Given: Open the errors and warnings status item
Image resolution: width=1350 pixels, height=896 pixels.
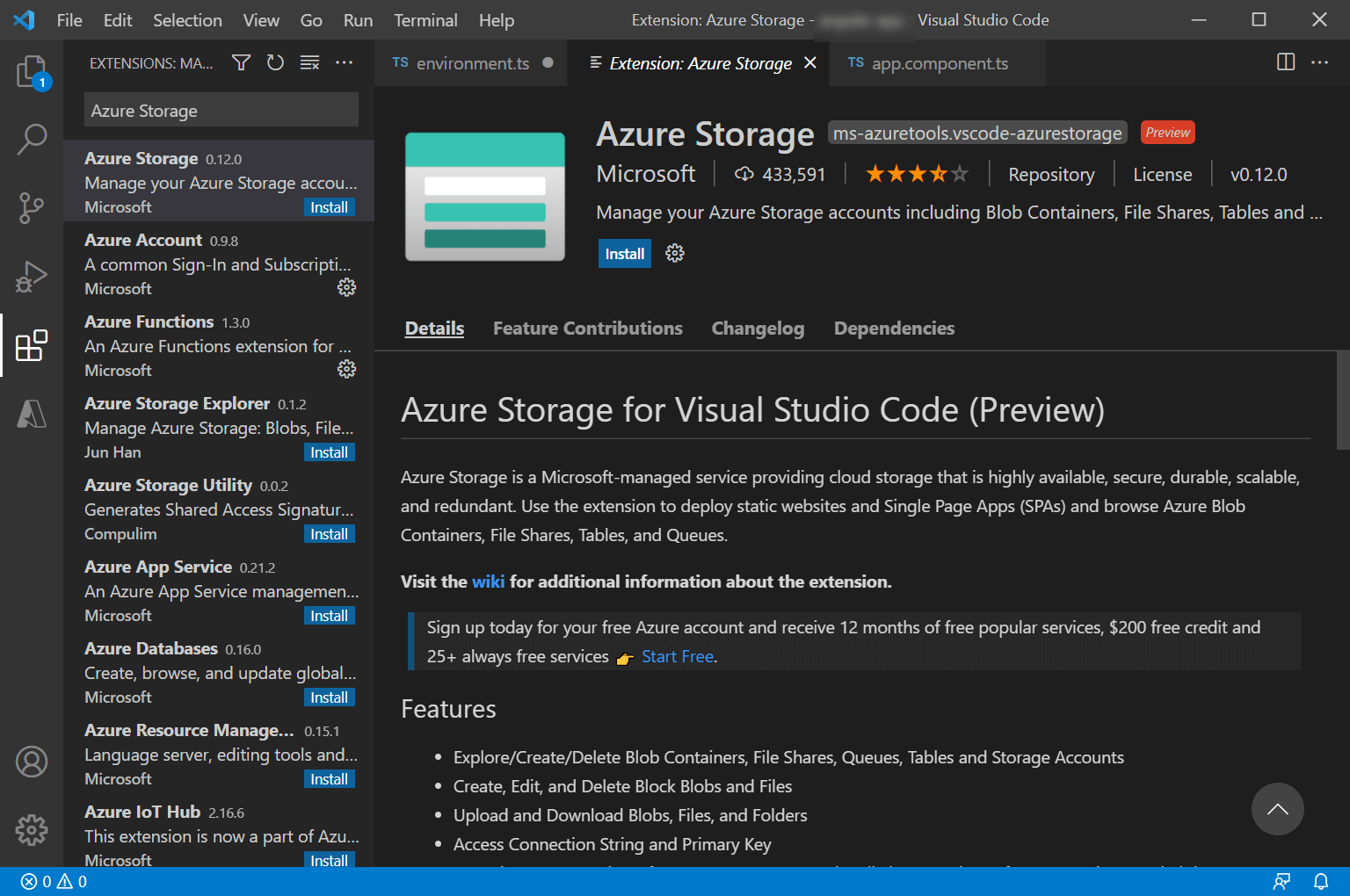Looking at the screenshot, I should click(54, 881).
